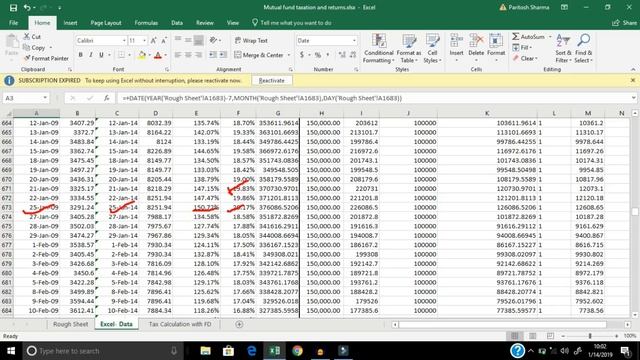The width and height of the screenshot is (640, 360).
Task: Open Customize Quick Access Toolbar dropdown
Action: 60,7
